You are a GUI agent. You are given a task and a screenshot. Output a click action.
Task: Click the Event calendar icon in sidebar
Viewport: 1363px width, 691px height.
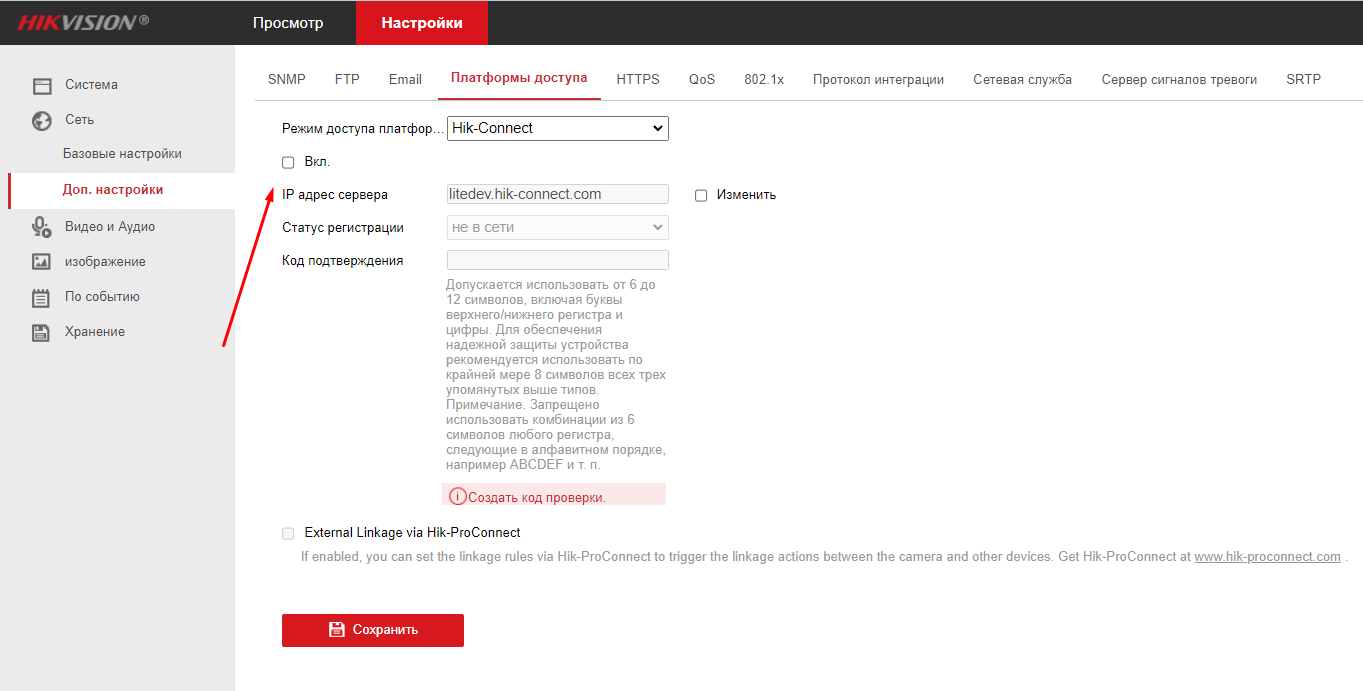[42, 297]
